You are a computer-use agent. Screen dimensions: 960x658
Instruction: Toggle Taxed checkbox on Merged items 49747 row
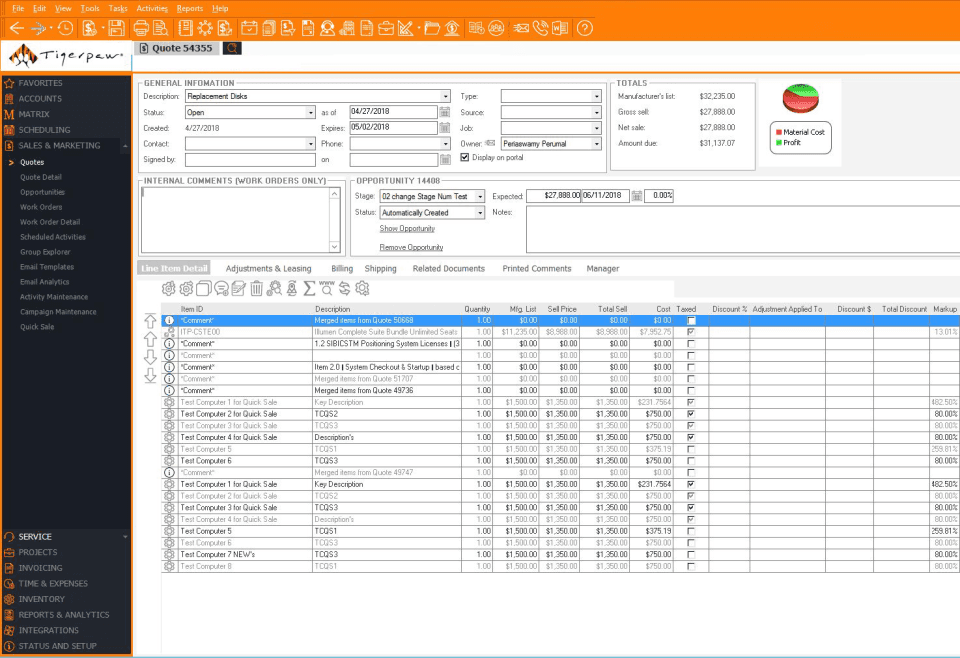coord(691,473)
